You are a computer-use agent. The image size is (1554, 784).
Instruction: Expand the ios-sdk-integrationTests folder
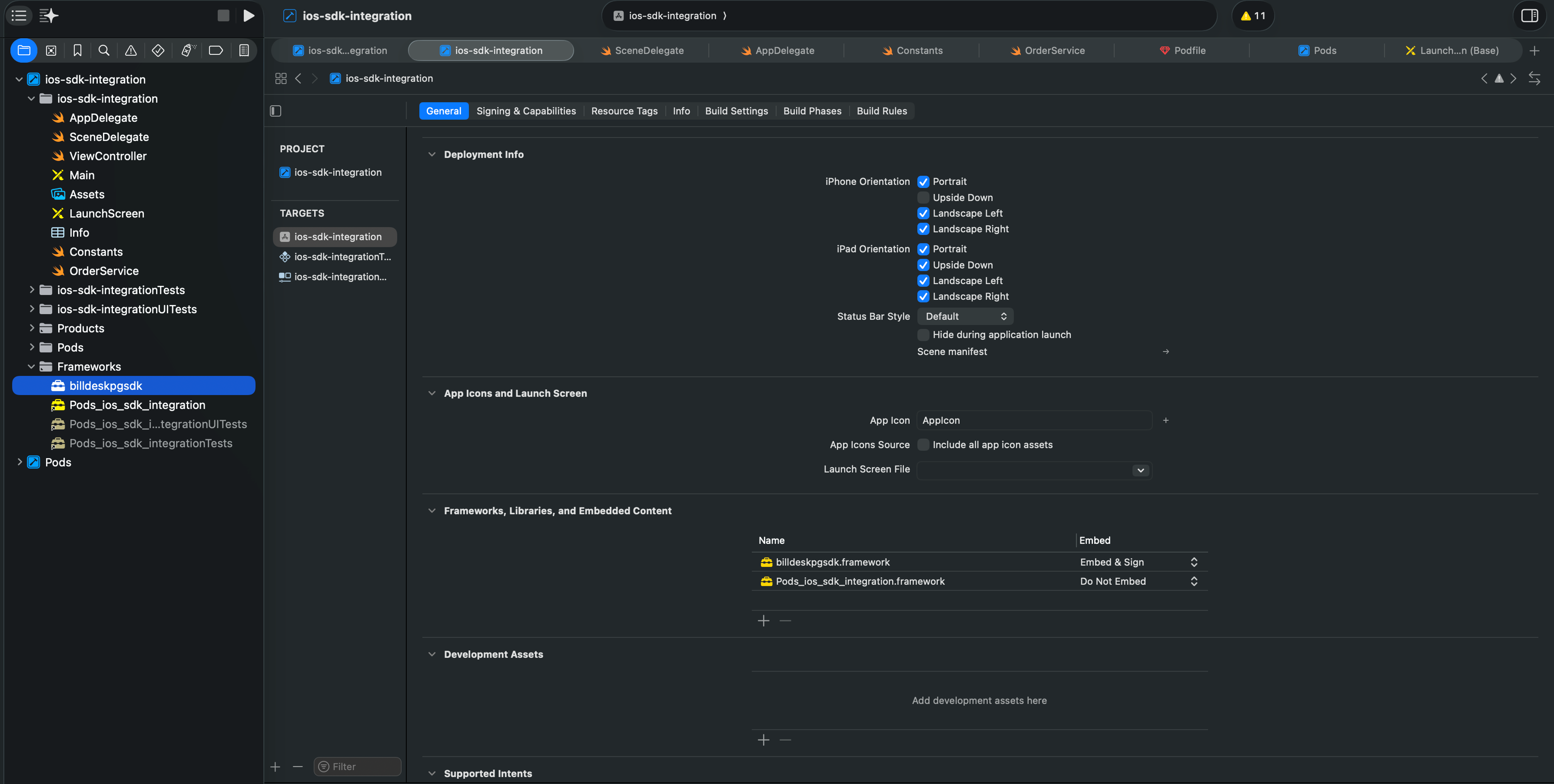tap(32, 290)
